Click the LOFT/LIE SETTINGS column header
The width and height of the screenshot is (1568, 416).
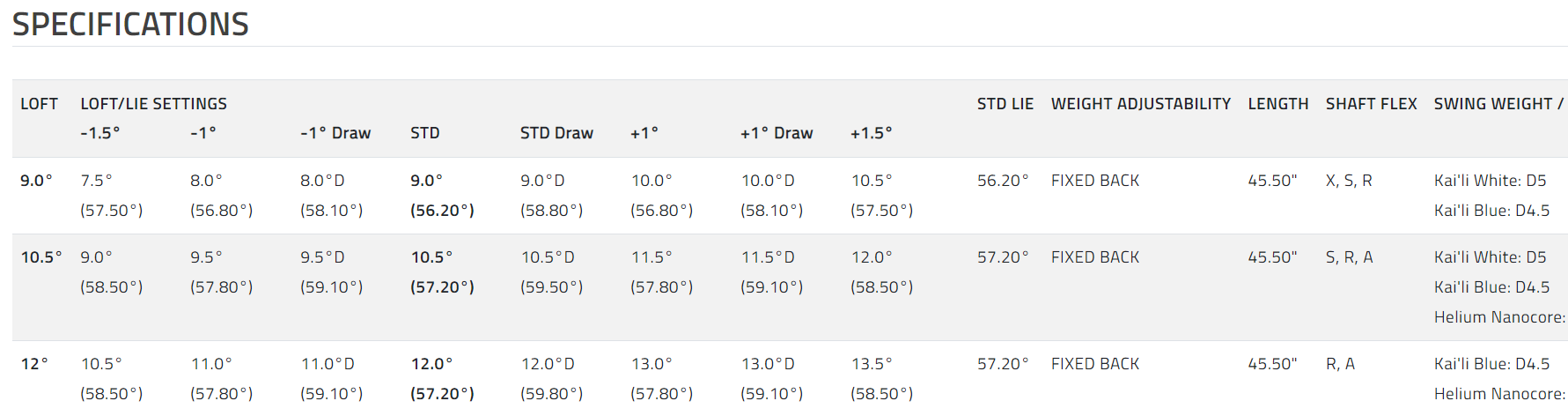tap(153, 104)
